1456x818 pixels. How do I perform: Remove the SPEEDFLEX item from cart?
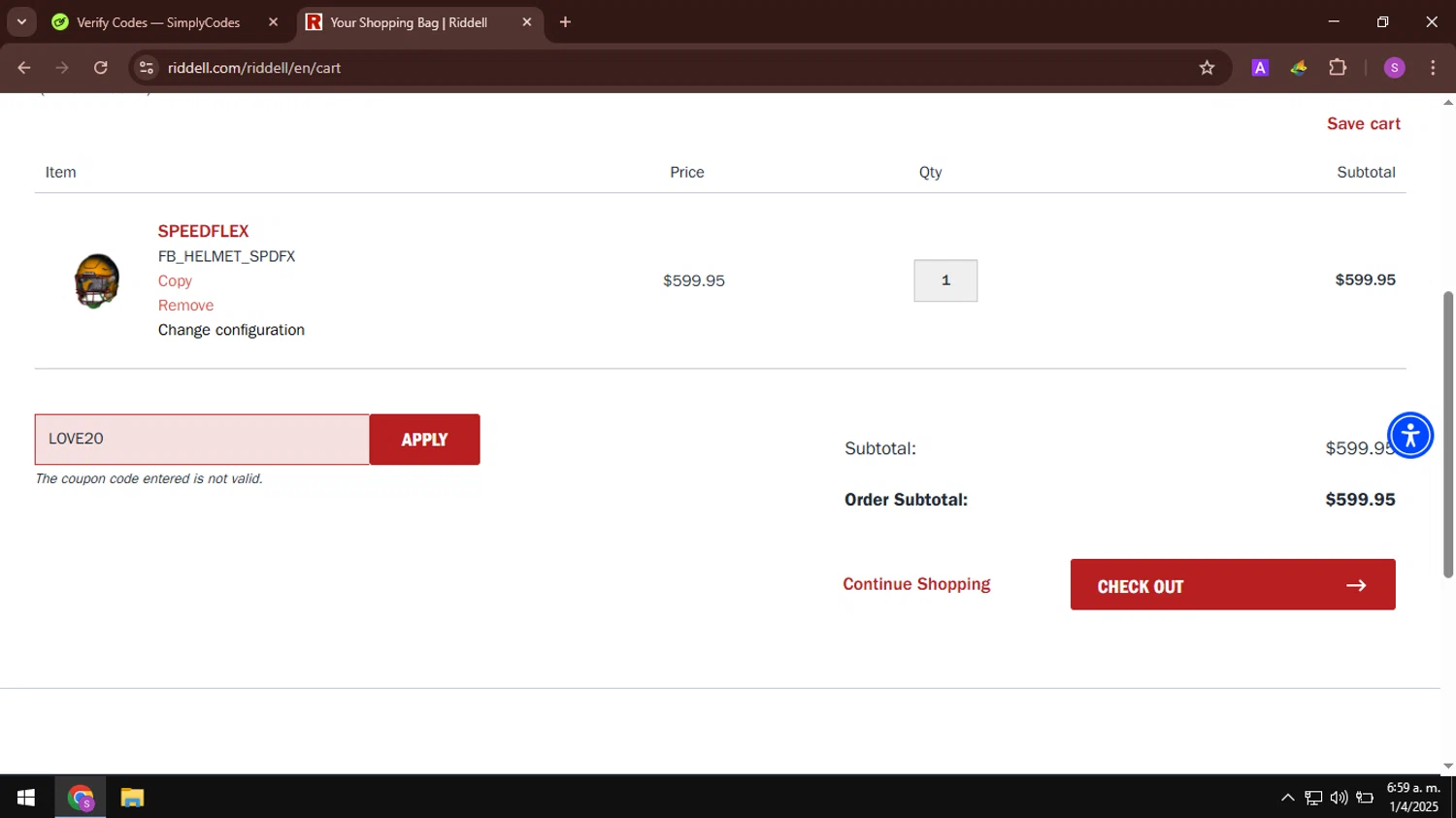coord(185,305)
